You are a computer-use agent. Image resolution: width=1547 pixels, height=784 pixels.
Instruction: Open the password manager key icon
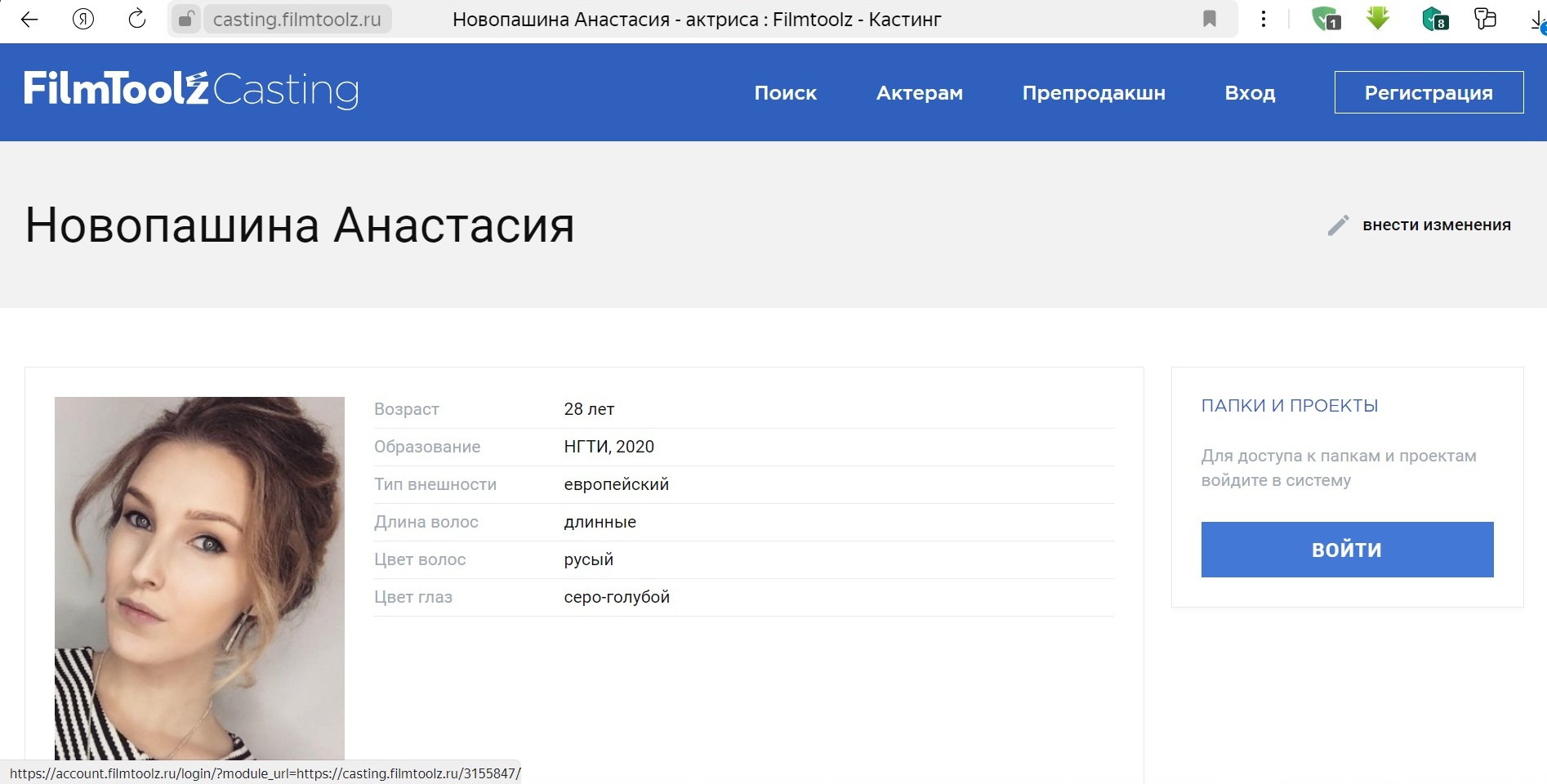pos(1485,20)
